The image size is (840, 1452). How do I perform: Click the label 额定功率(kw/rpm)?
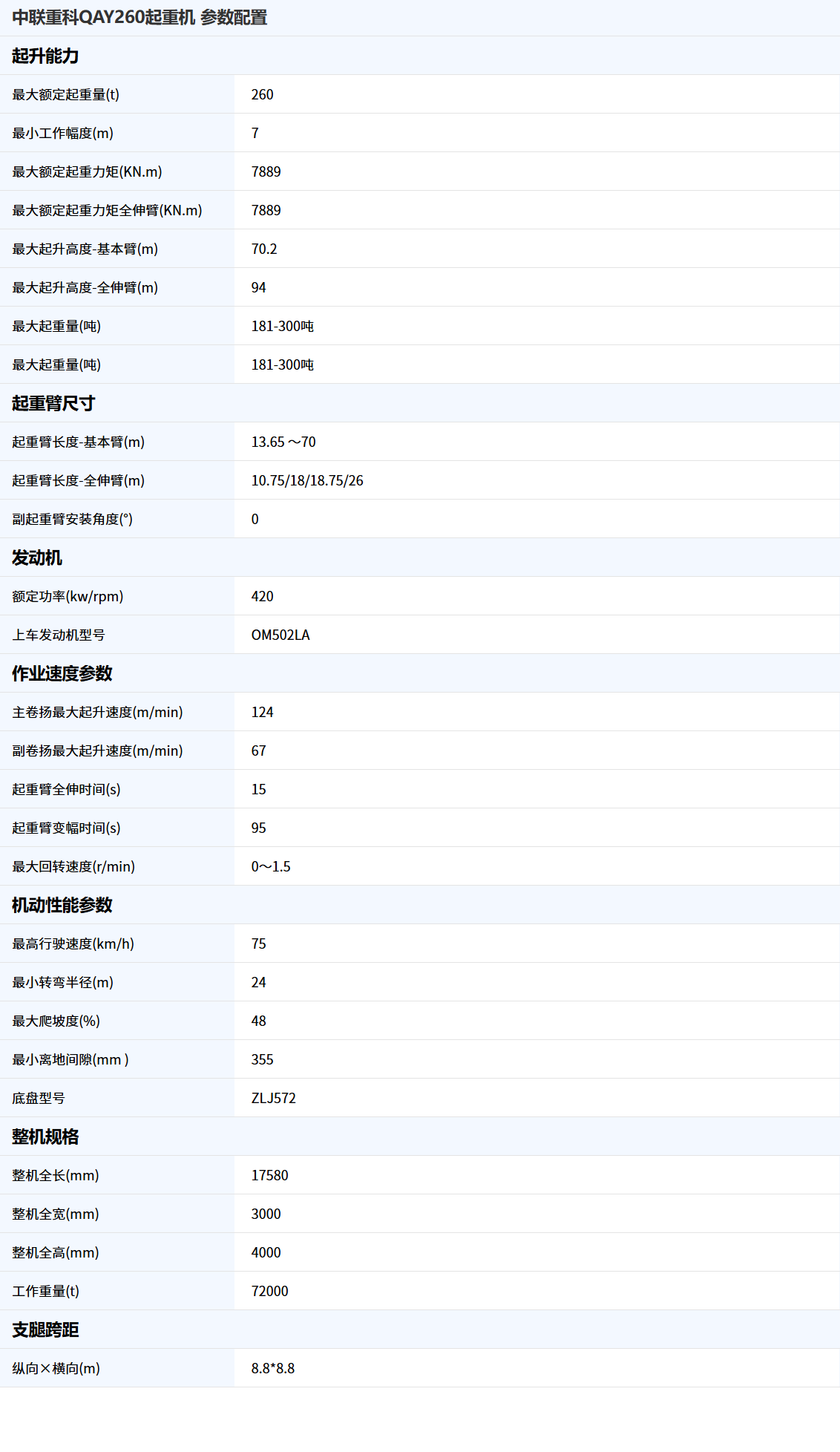[x=68, y=596]
